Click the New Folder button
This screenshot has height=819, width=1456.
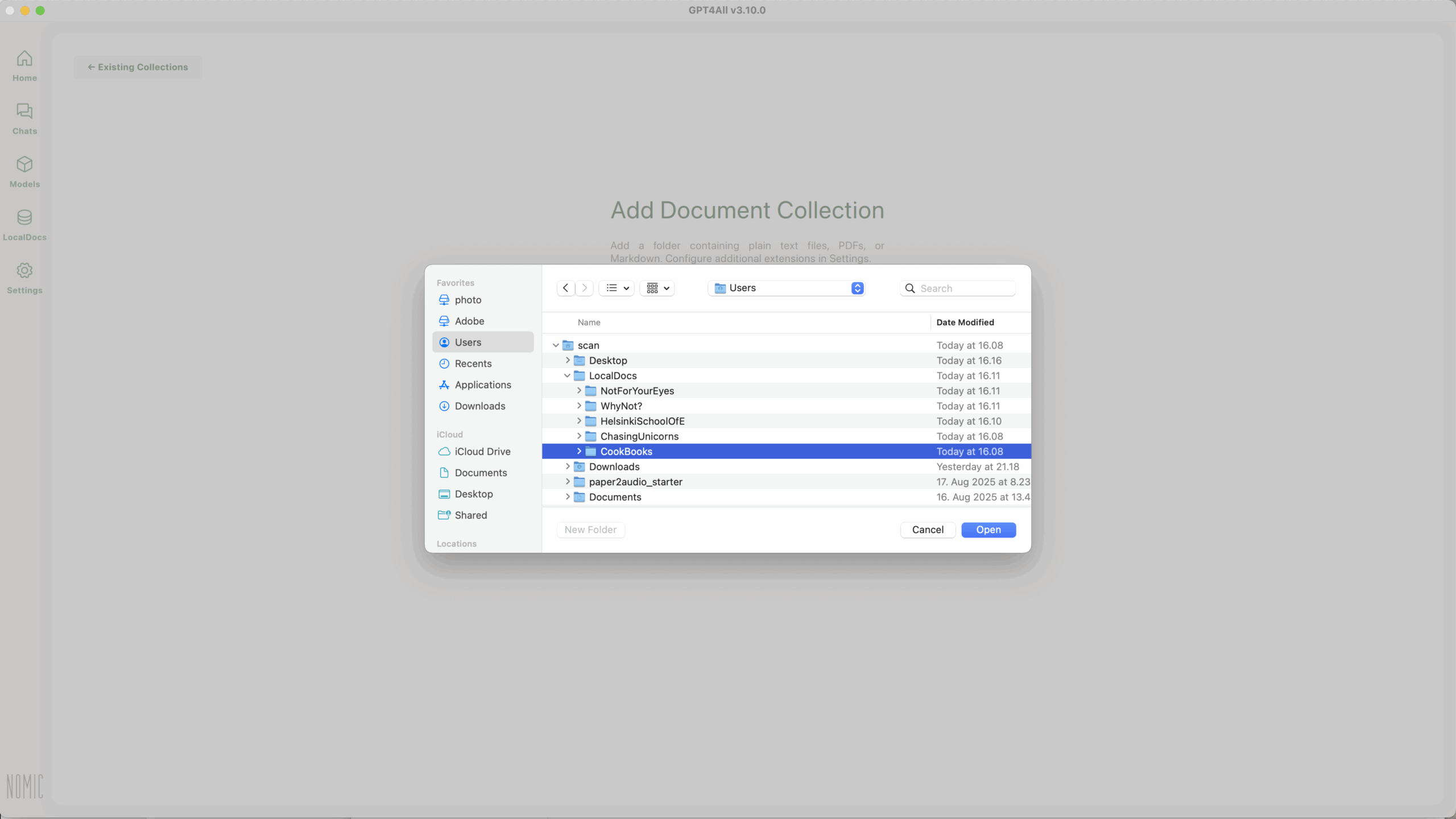[x=590, y=530]
